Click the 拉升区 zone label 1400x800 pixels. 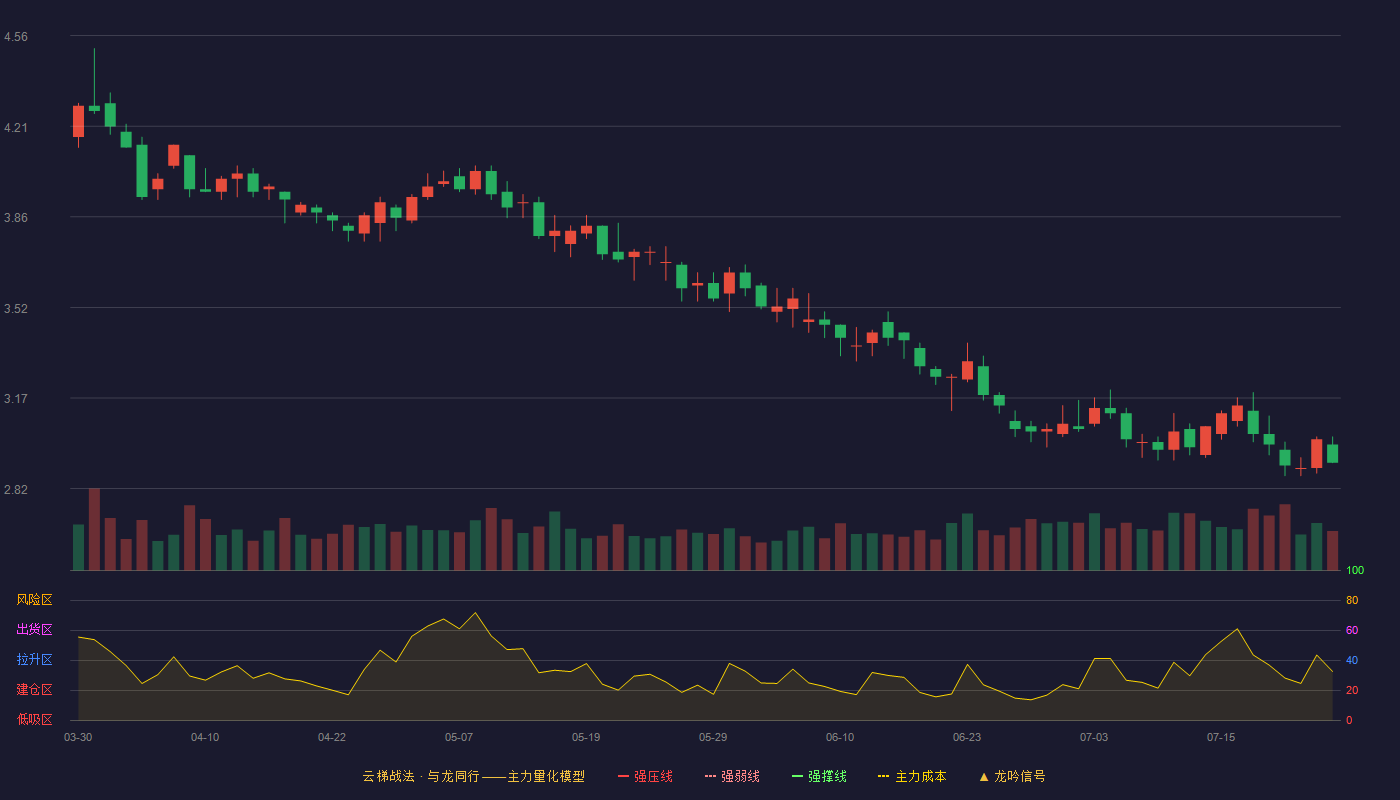(34, 660)
